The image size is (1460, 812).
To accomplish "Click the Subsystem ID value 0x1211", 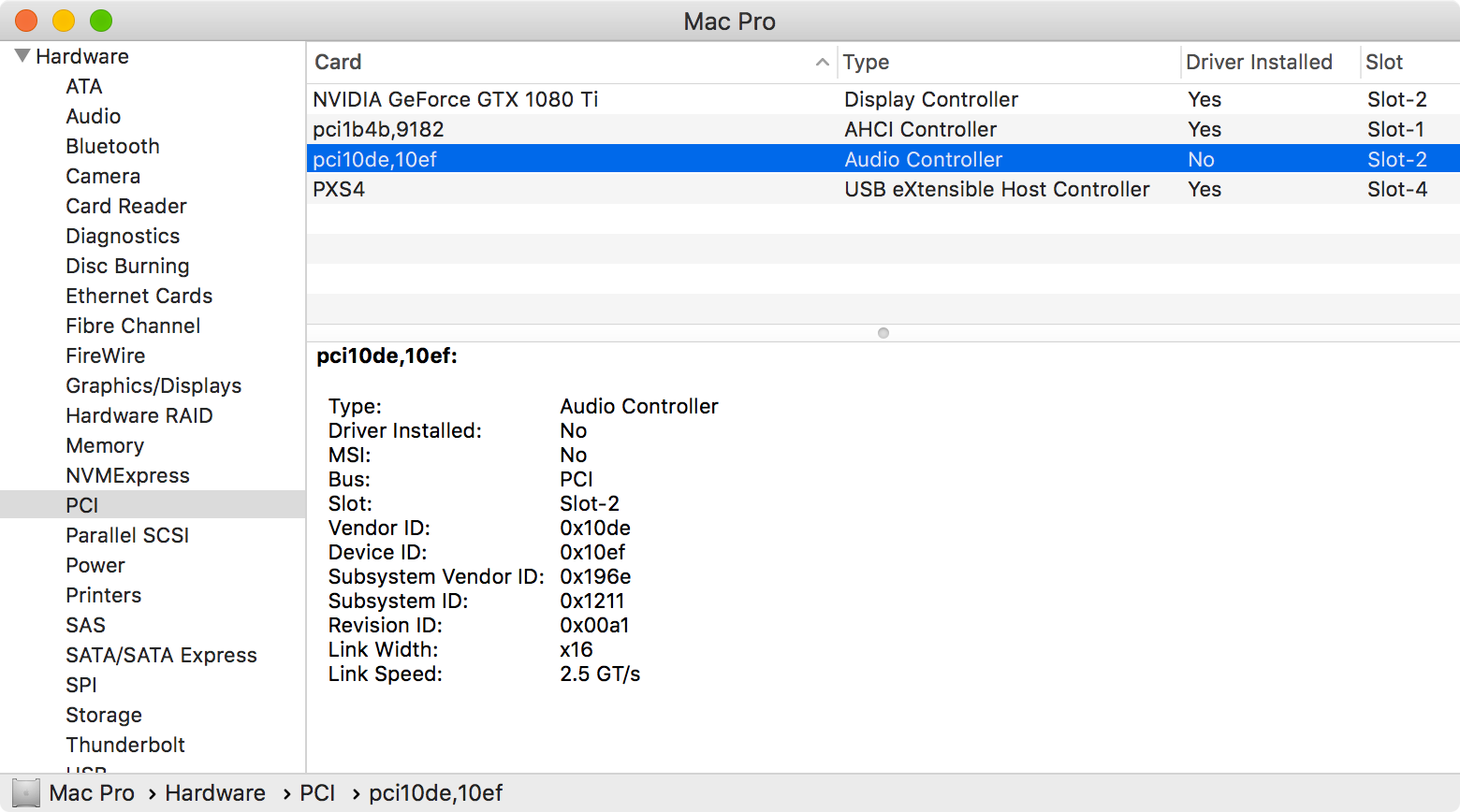I will pos(591,601).
